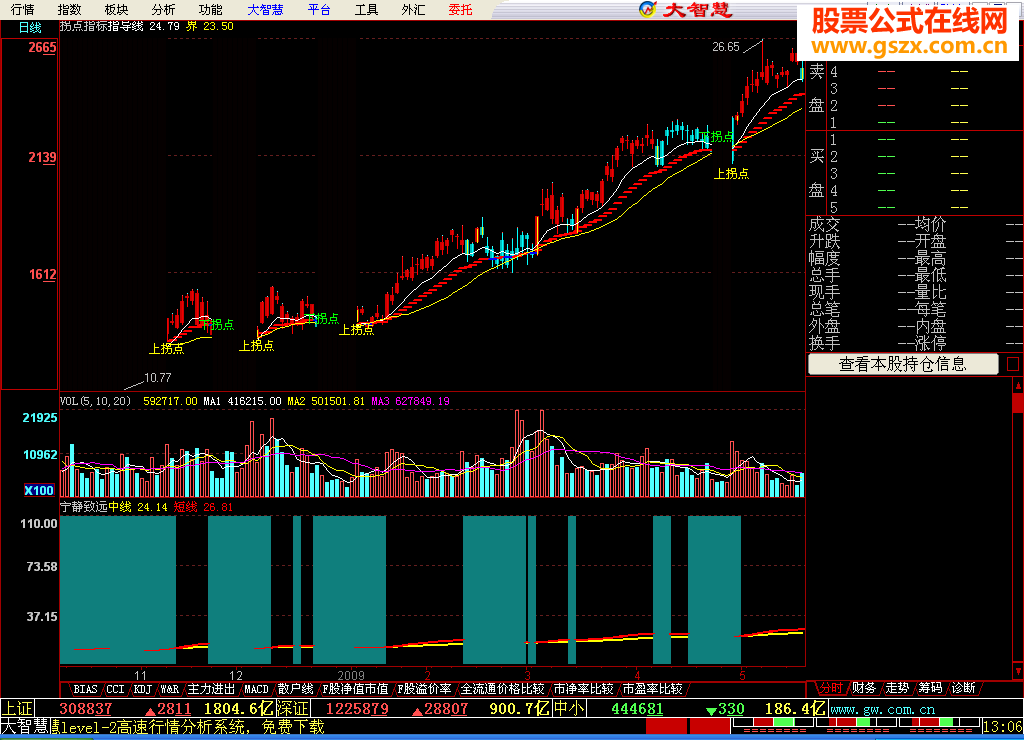Open the 外汇 menu
This screenshot has width=1024, height=740.
413,10
